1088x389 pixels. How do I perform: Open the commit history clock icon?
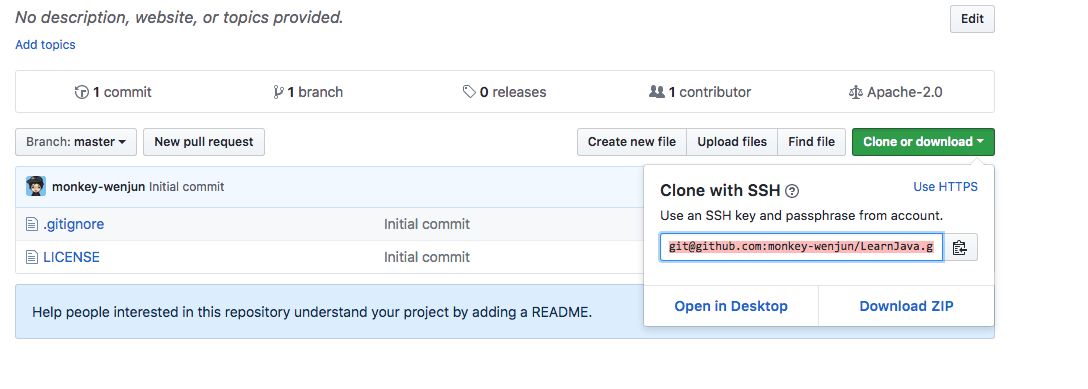(x=82, y=92)
